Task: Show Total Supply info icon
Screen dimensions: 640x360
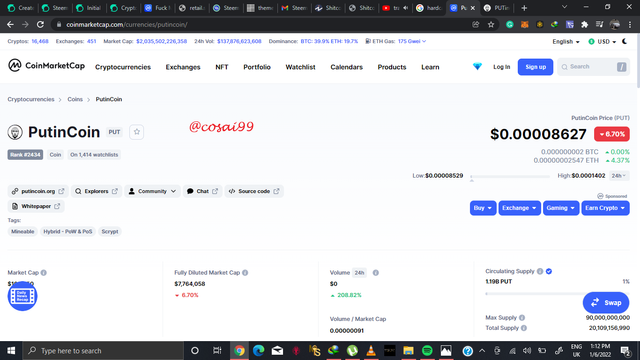Action: tap(524, 328)
